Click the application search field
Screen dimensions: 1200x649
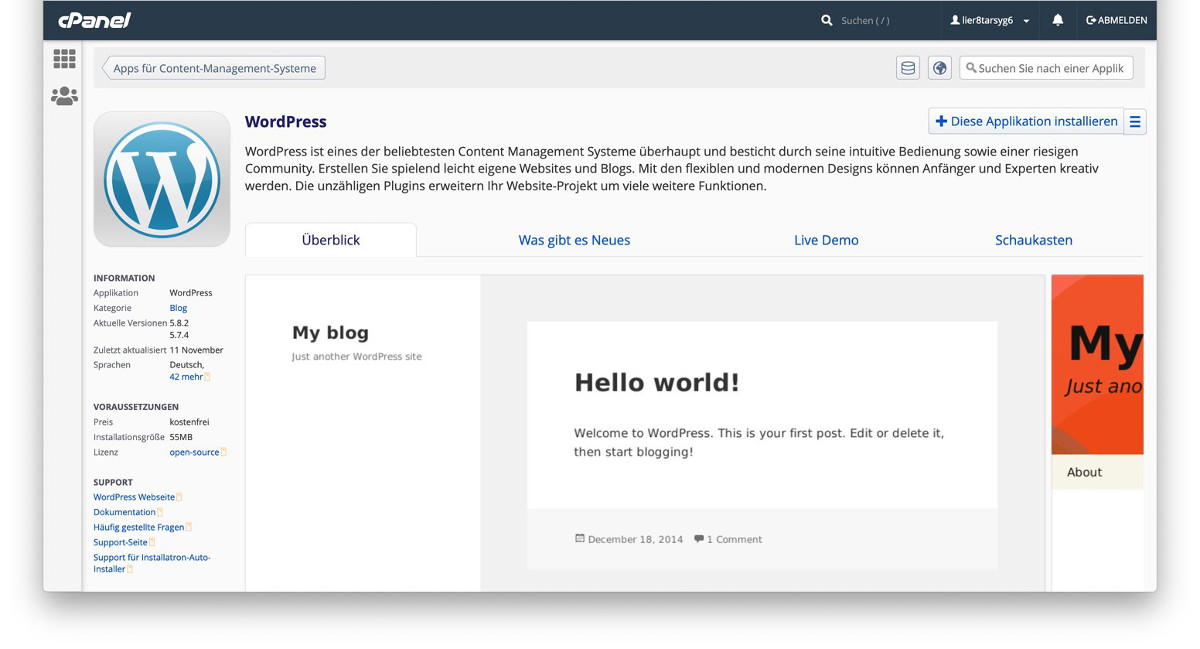click(1046, 68)
